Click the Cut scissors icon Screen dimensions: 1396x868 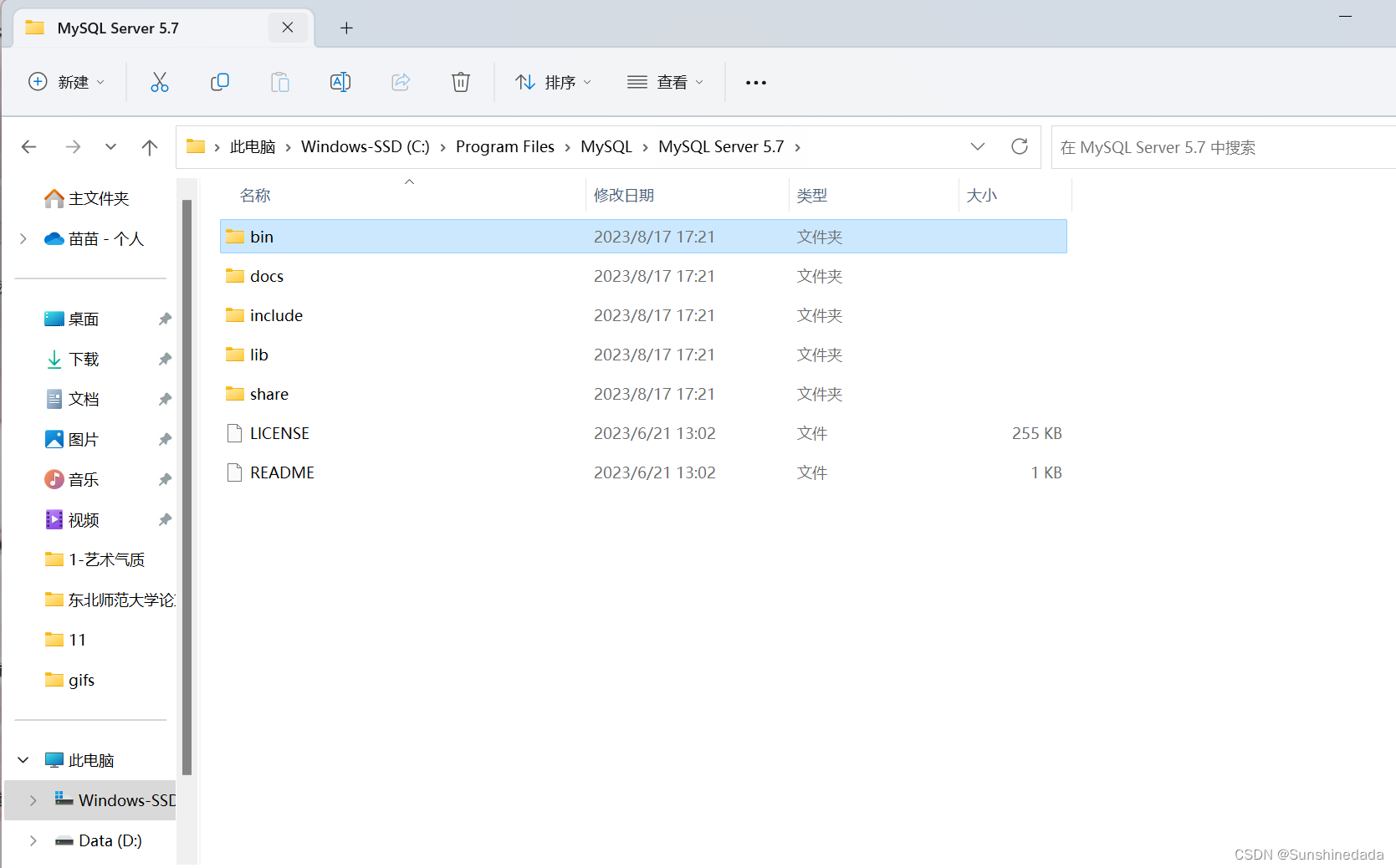click(x=159, y=82)
